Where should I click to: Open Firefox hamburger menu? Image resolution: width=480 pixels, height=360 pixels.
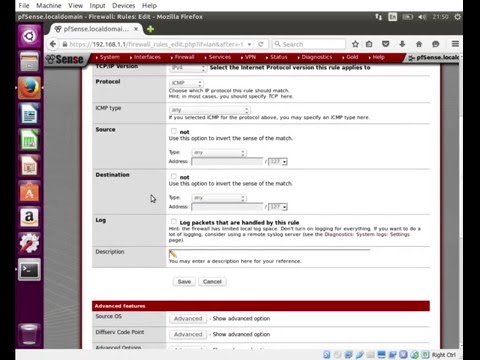[x=455, y=44]
